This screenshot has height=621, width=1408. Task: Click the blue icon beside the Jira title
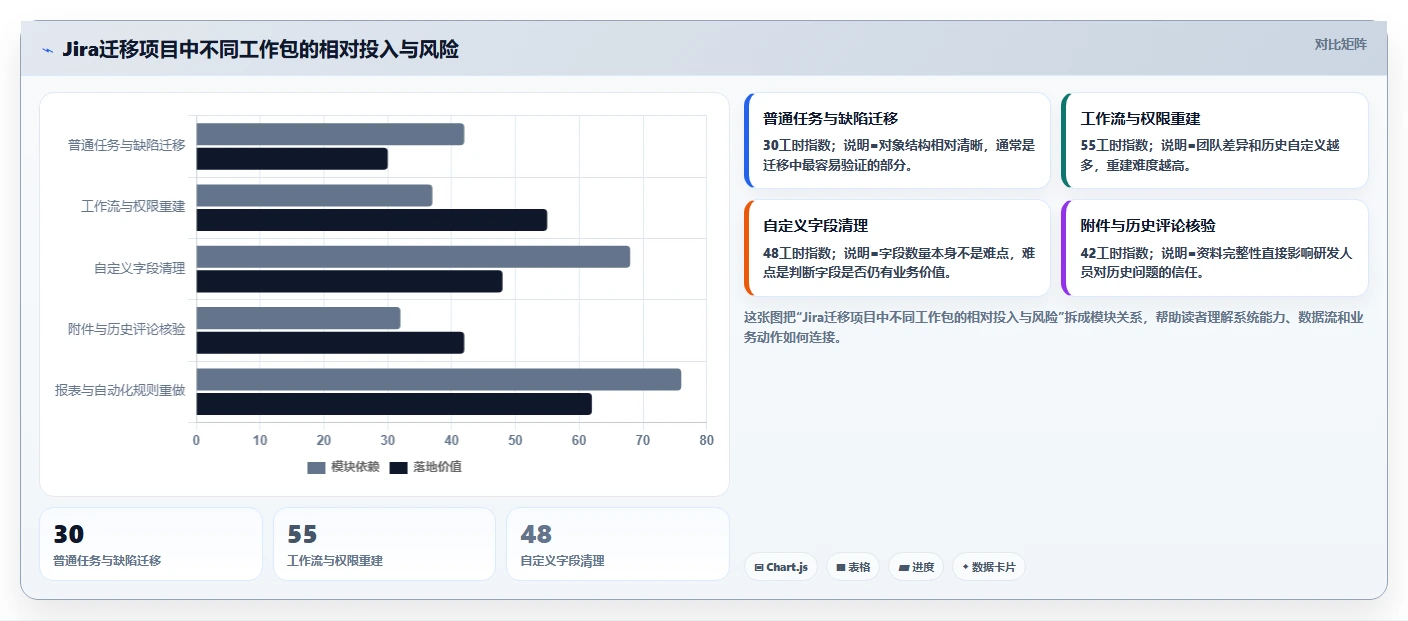pyautogui.click(x=47, y=50)
